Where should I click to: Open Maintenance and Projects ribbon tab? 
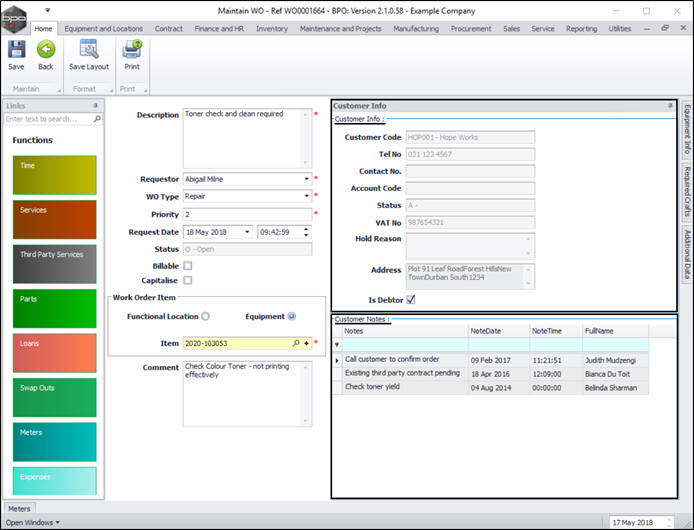pos(340,28)
